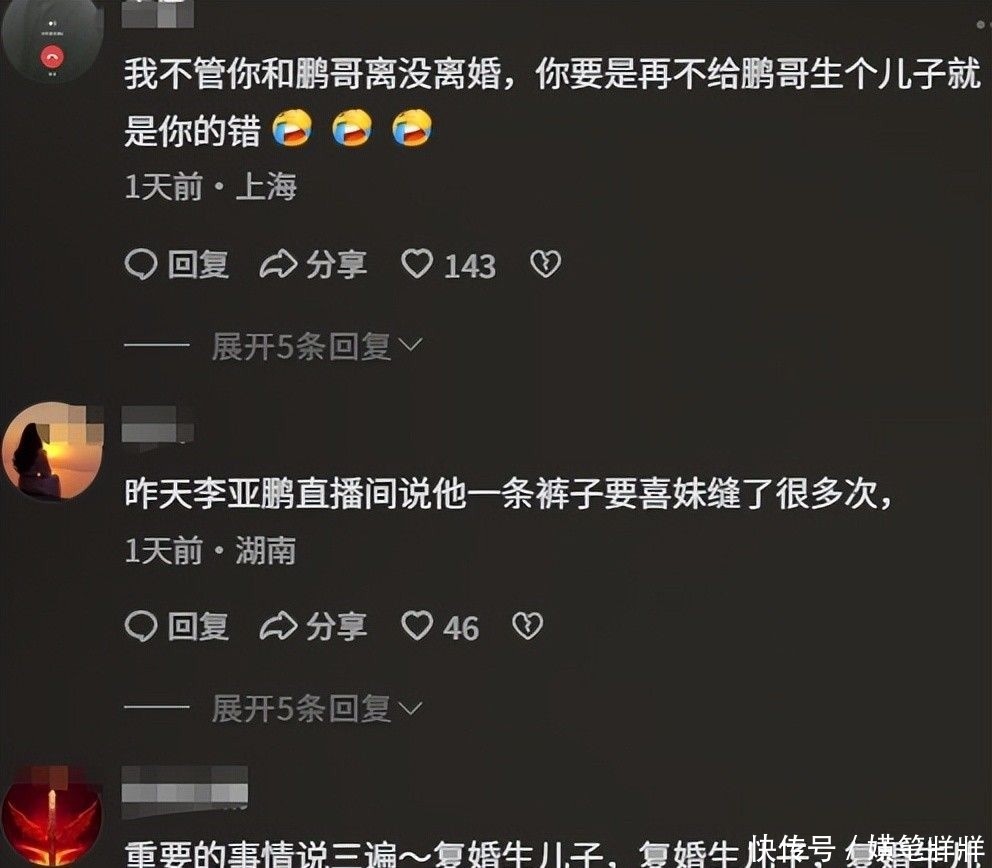Like the Hunan comment with 46 likes
This screenshot has width=992, height=868.
418,626
